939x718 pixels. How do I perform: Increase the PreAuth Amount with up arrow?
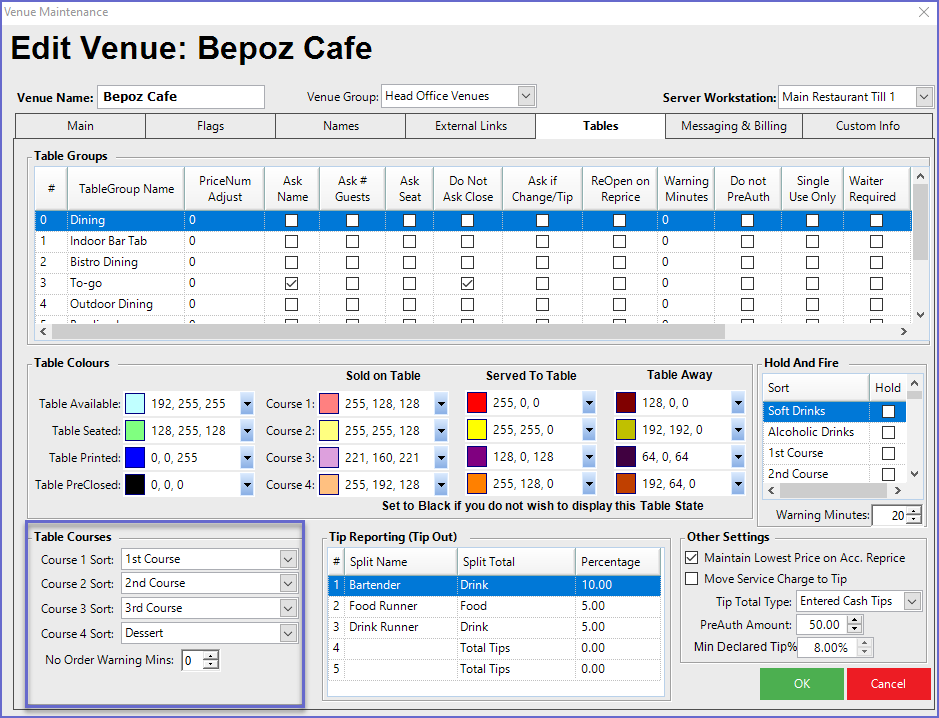click(855, 620)
